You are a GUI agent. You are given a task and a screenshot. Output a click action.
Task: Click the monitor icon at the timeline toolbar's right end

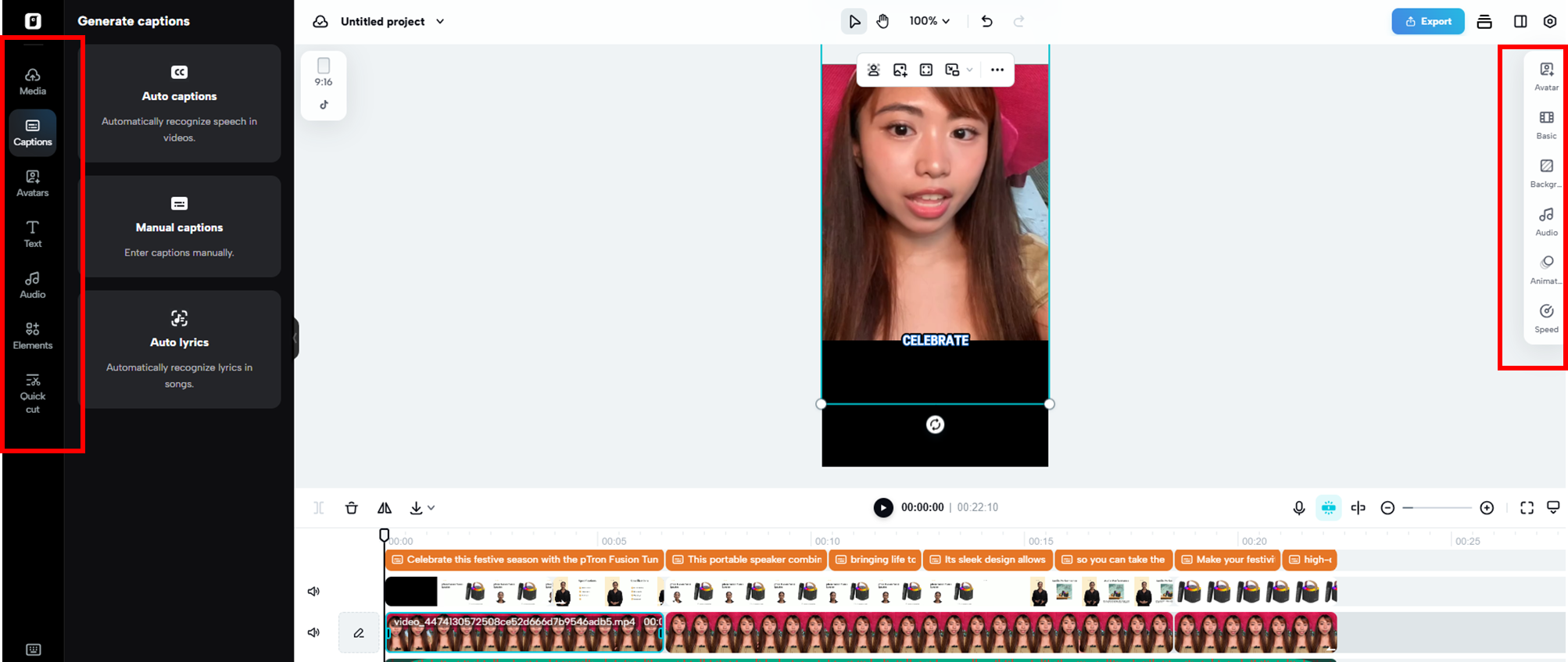(x=1553, y=508)
